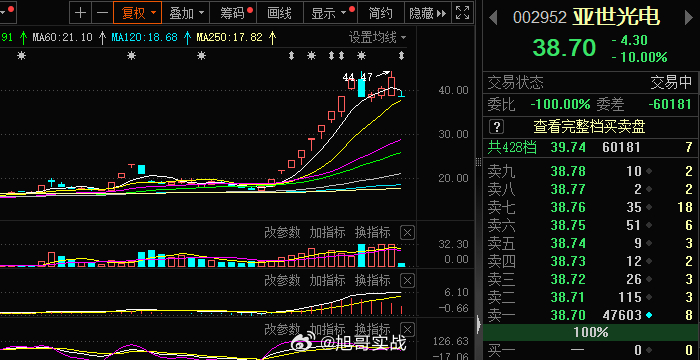Click the question mark help icon
700x360 pixels.
[x=496, y=127]
